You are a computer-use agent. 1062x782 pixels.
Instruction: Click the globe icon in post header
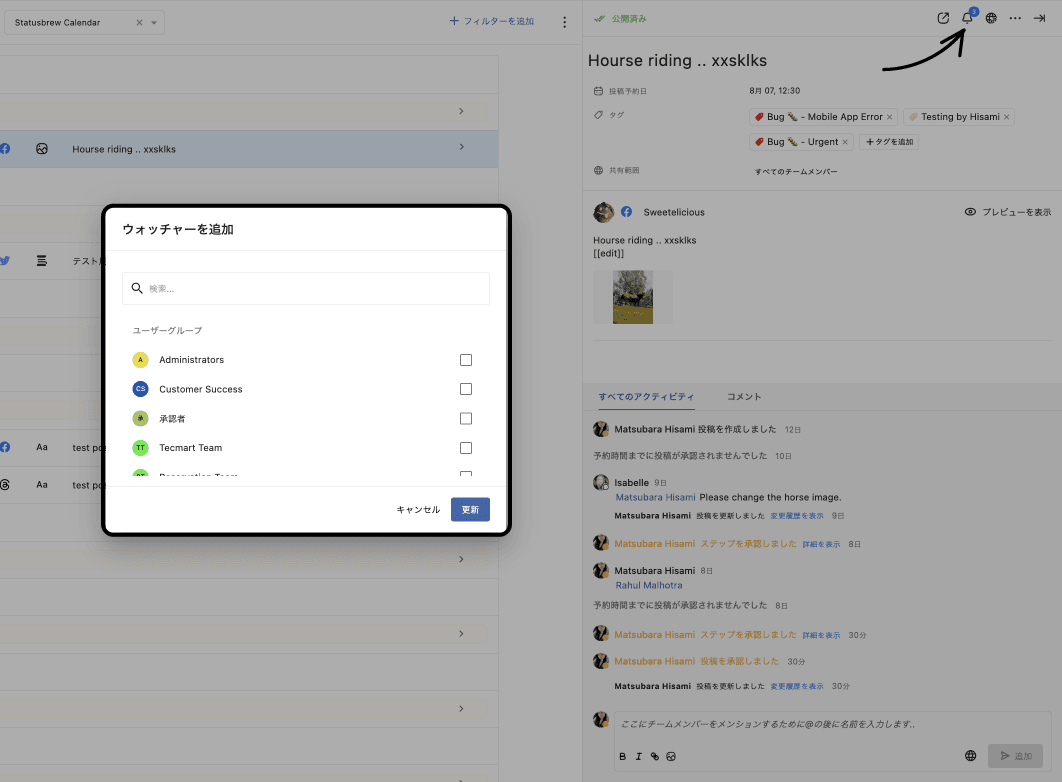click(x=991, y=18)
